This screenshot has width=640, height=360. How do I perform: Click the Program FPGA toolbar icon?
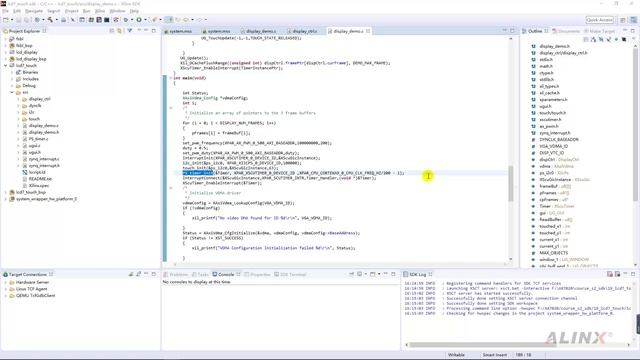[x=91, y=20]
